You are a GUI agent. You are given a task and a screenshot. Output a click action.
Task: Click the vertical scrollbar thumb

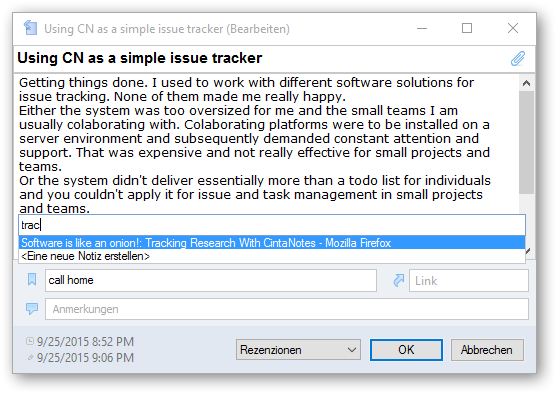tap(526, 142)
